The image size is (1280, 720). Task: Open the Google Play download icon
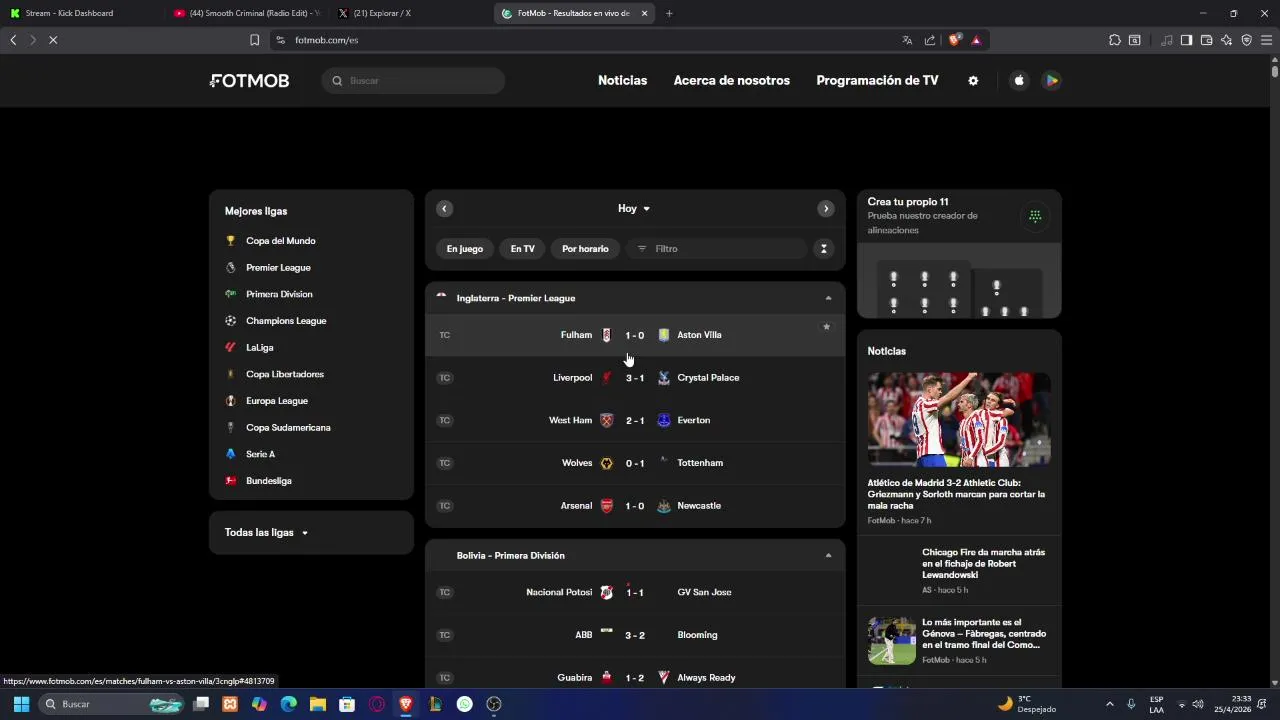pyautogui.click(x=1051, y=81)
